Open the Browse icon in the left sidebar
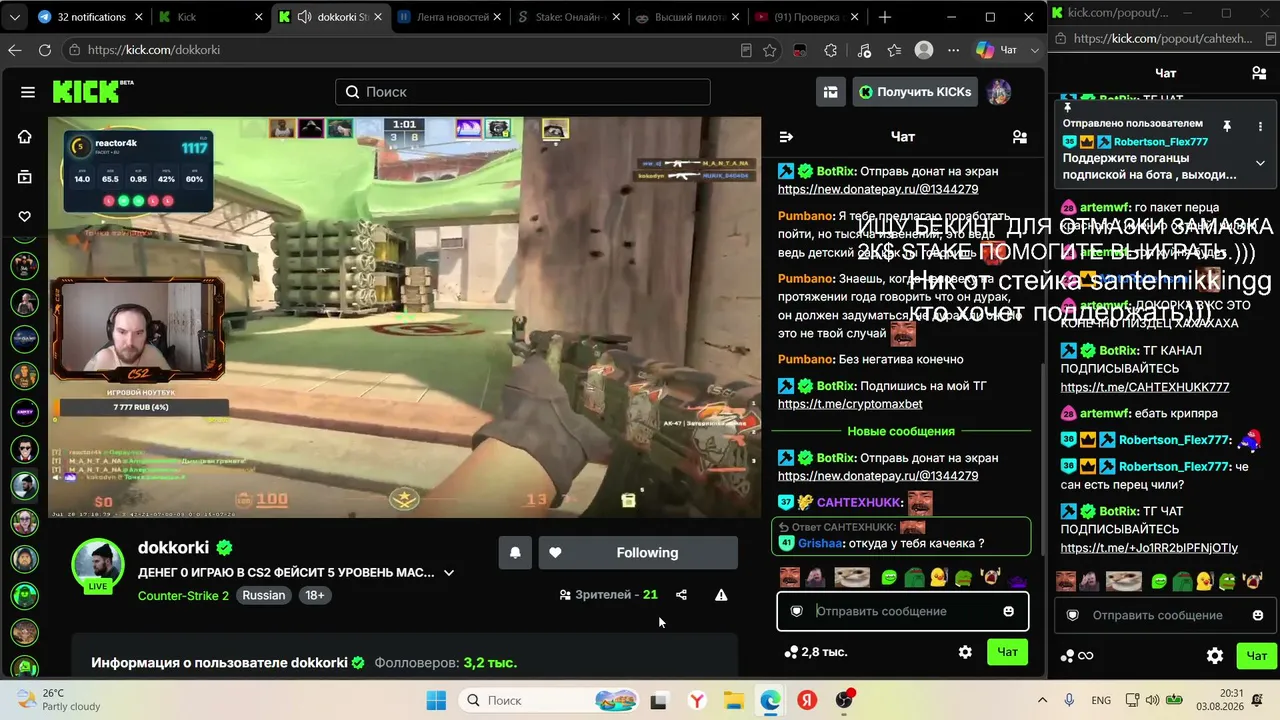Image resolution: width=1280 pixels, height=720 pixels. point(25,177)
